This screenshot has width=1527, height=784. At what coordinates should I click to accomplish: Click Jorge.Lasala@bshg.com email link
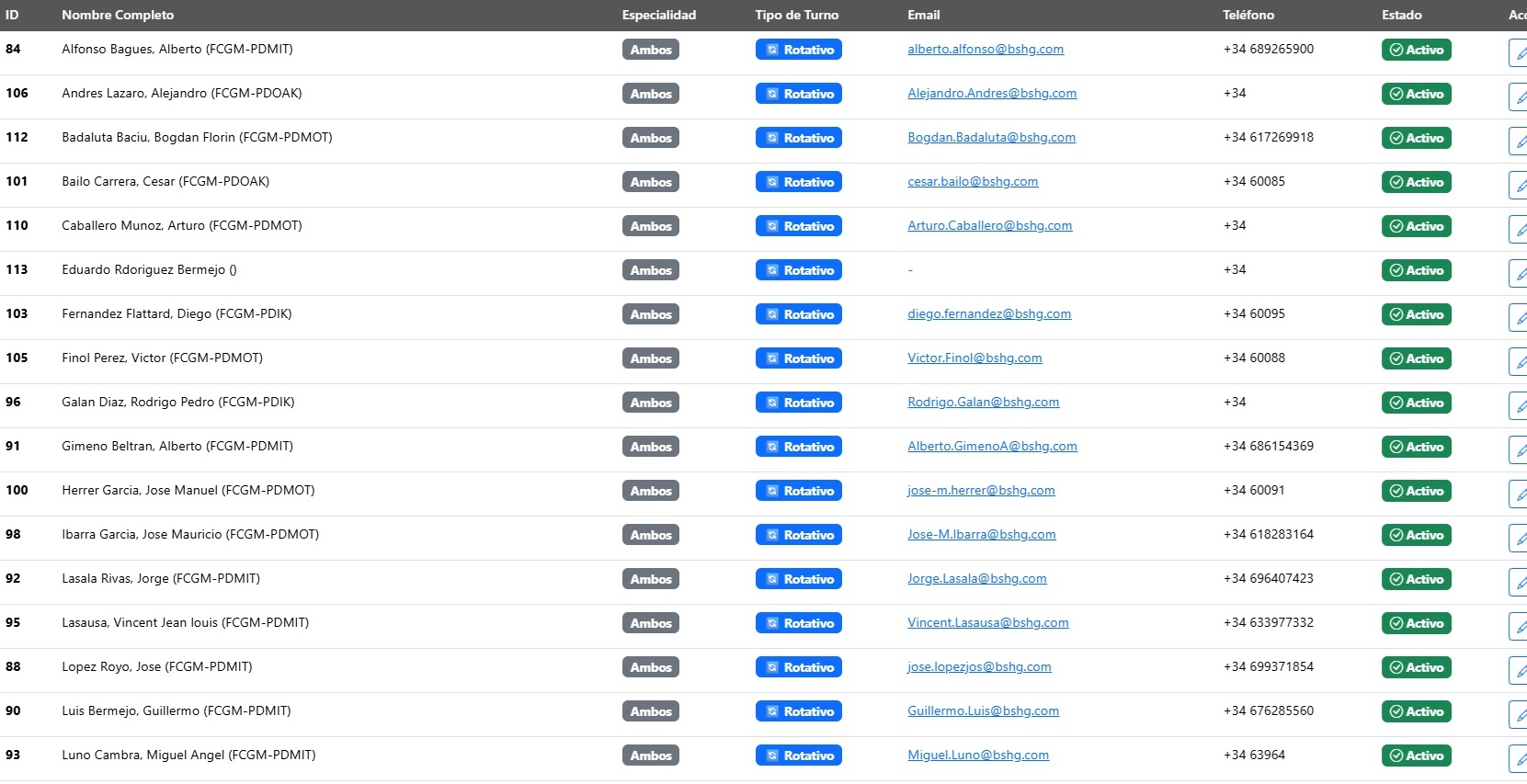pos(977,579)
